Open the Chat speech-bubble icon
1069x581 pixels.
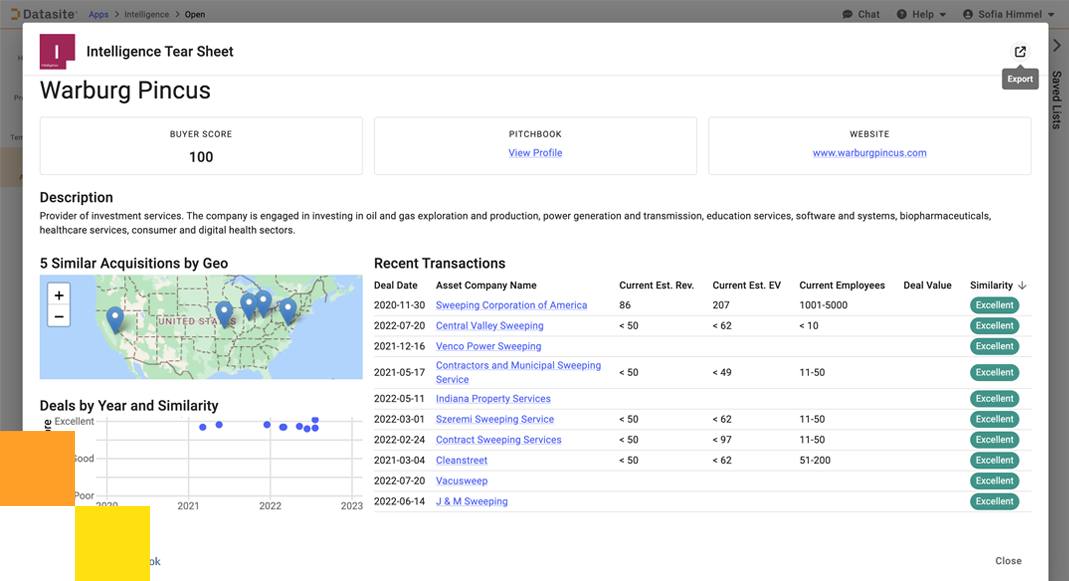click(847, 14)
